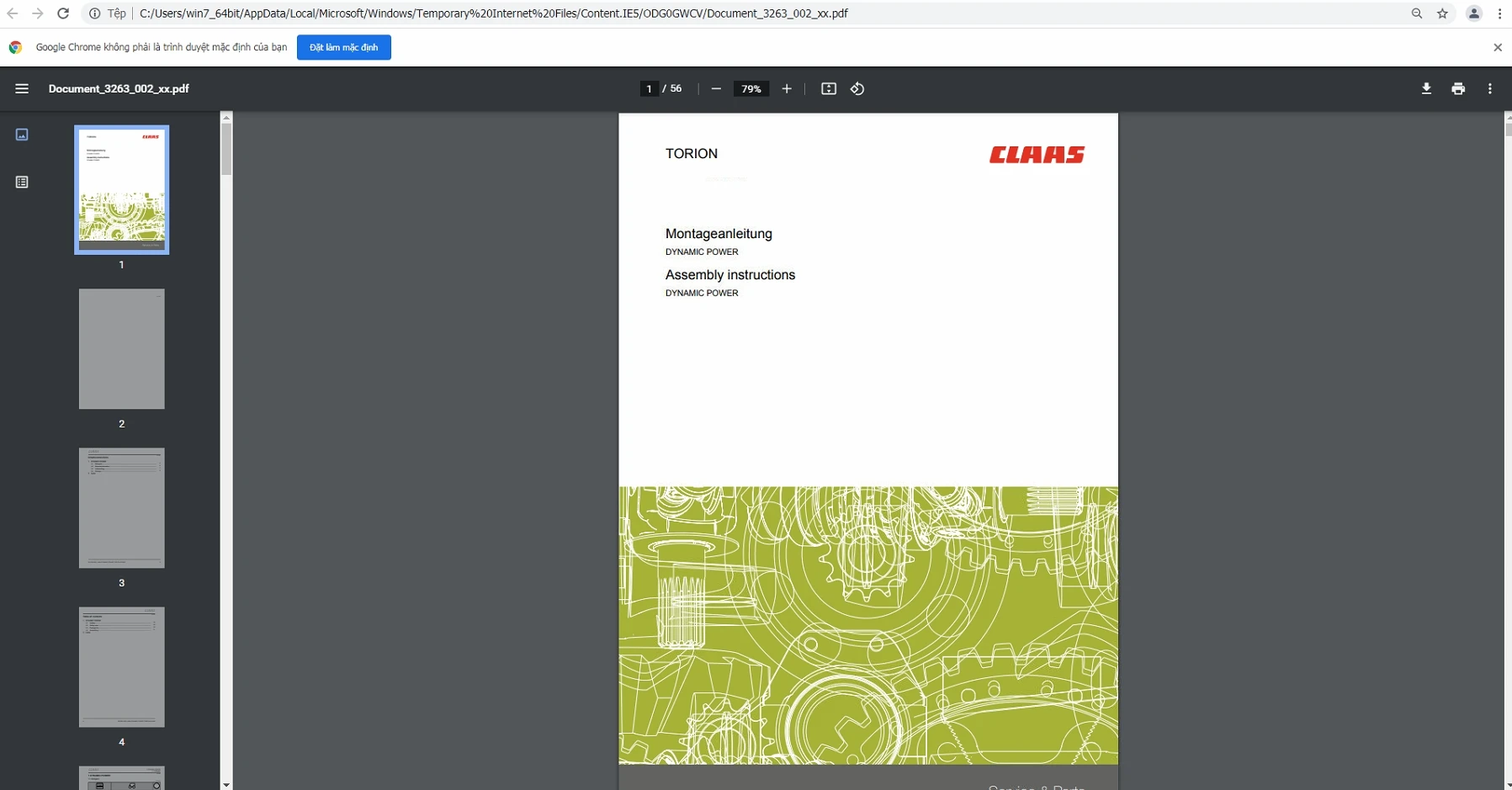Click Đặt làm mặc định button
Viewport: 1512px width, 790px height.
point(344,47)
